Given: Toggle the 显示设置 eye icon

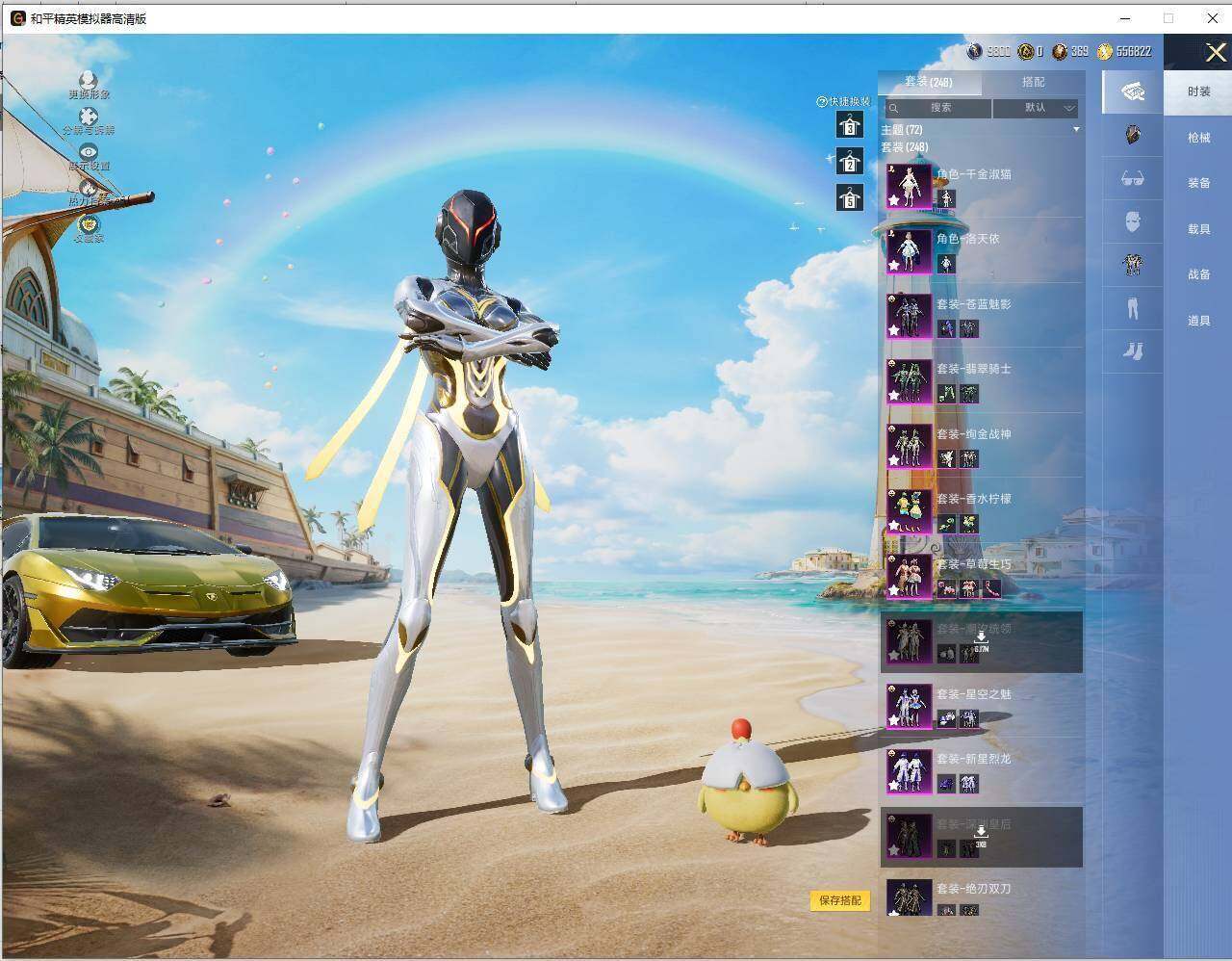Looking at the screenshot, I should (x=89, y=152).
